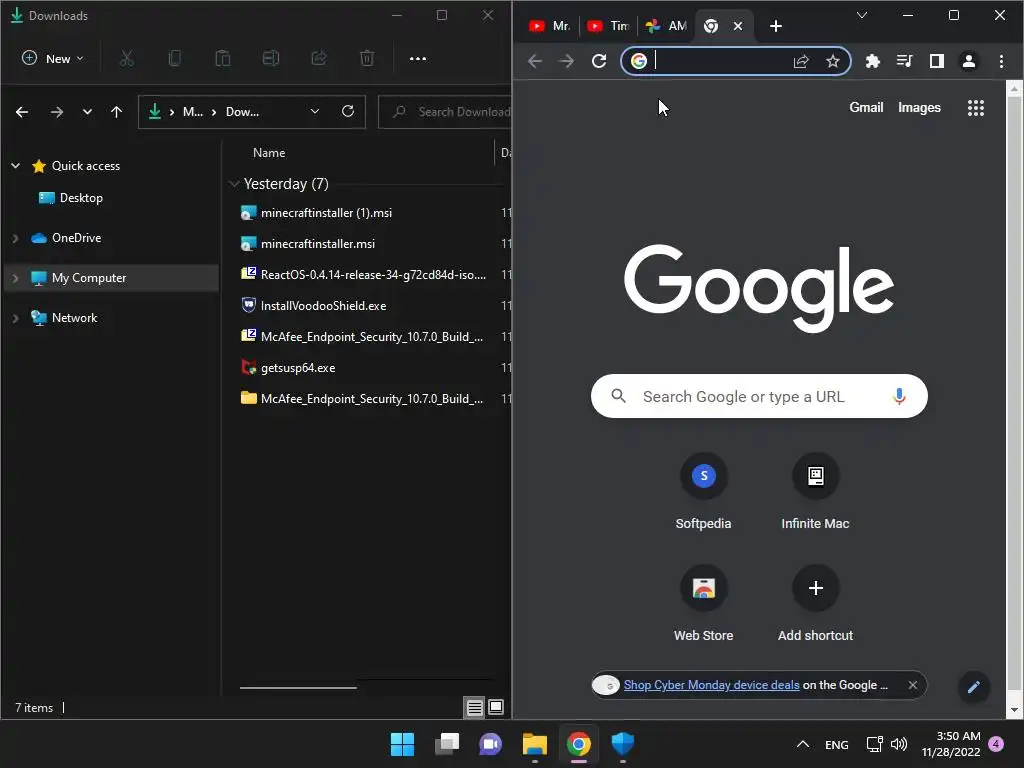Screen dimensions: 1024x768
Task: Refresh the Downloads folder view
Action: click(348, 111)
